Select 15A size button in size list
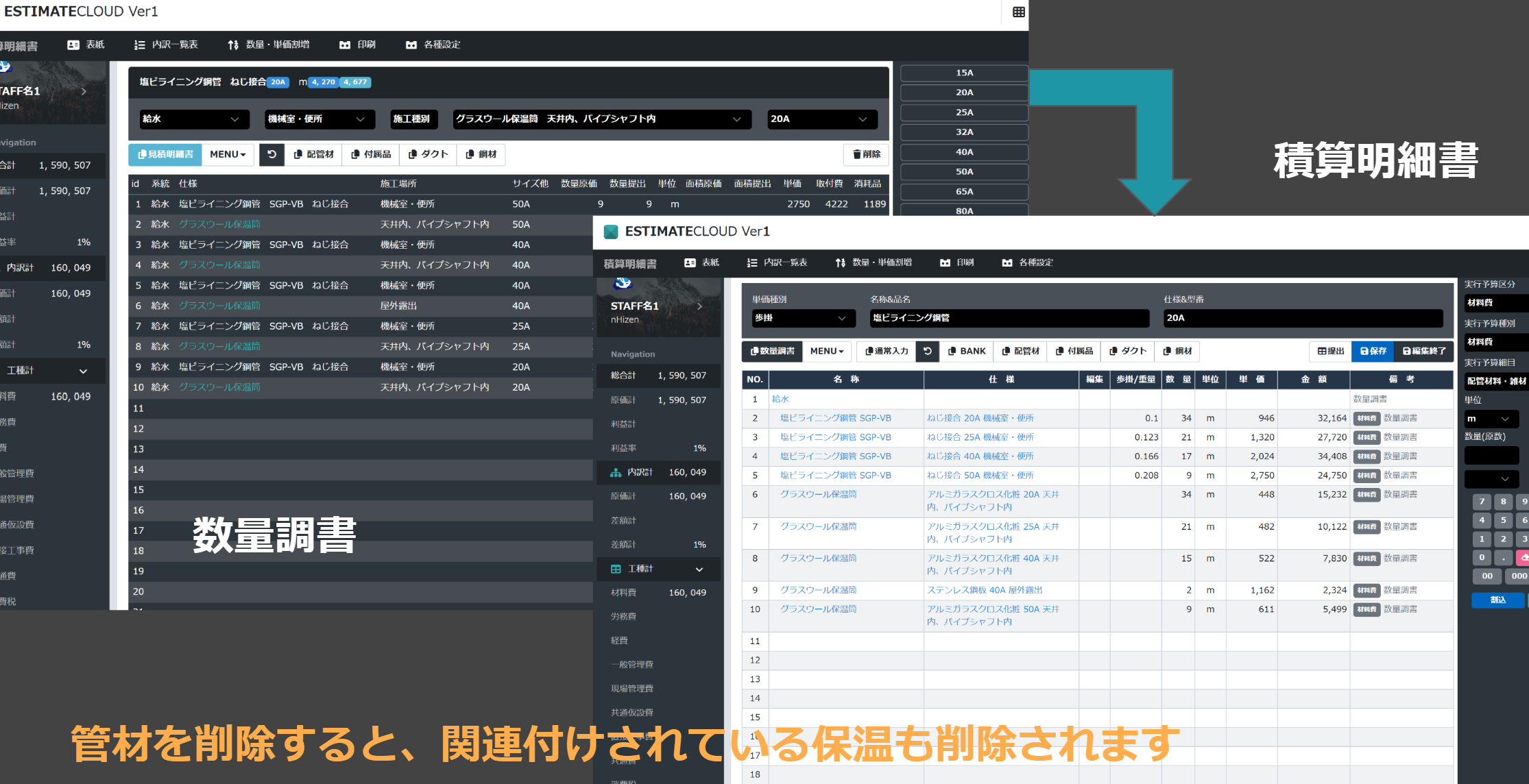 964,73
